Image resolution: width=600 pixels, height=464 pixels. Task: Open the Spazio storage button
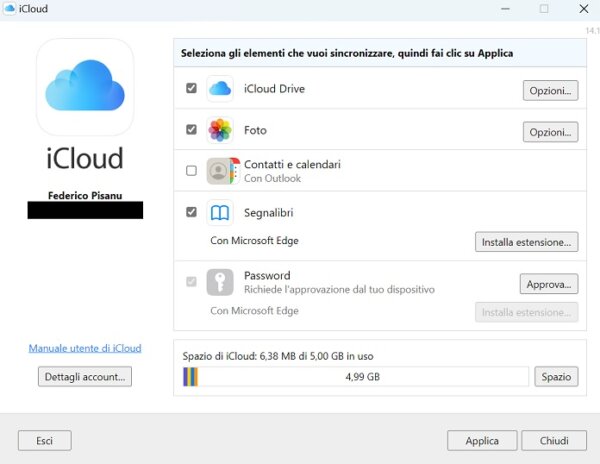click(556, 377)
